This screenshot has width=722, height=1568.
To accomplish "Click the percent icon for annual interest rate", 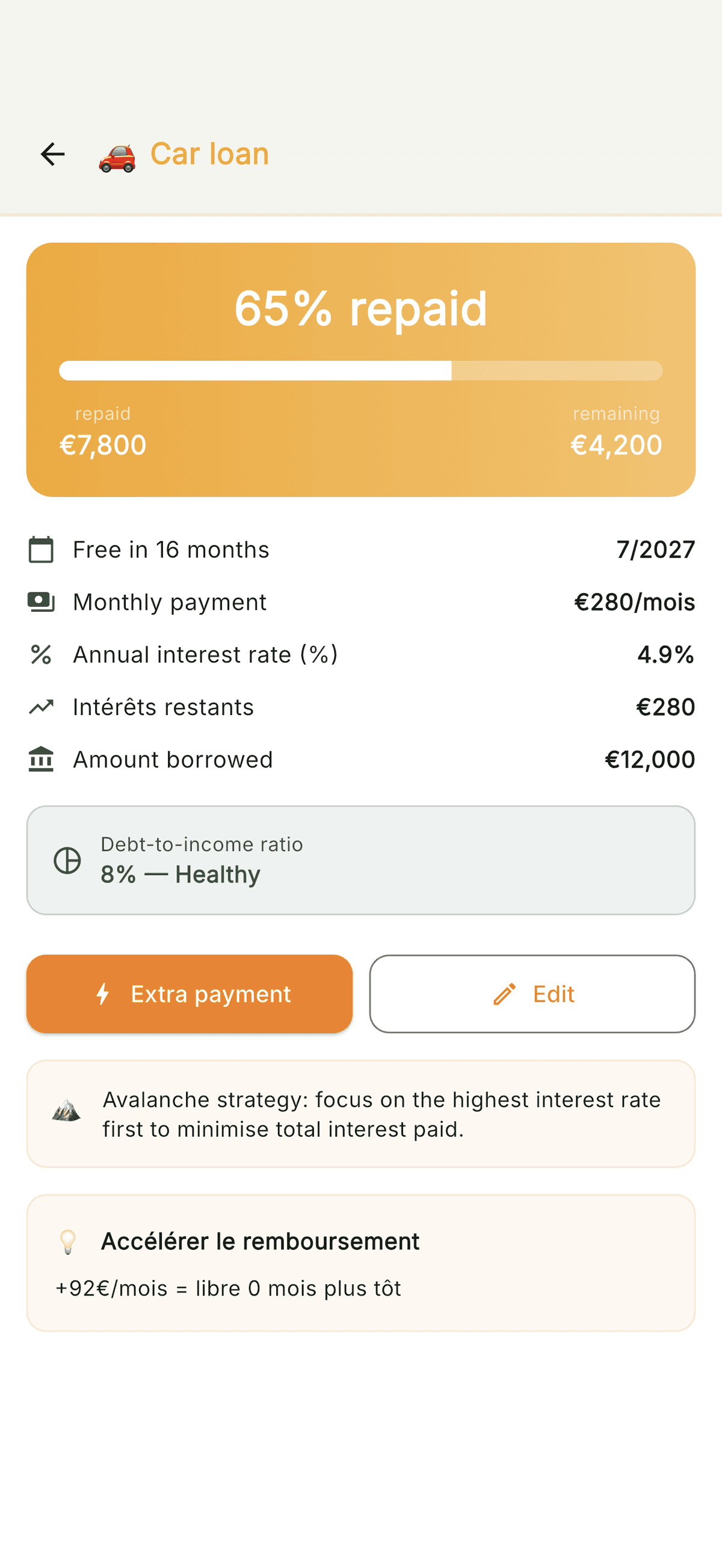I will click(42, 655).
